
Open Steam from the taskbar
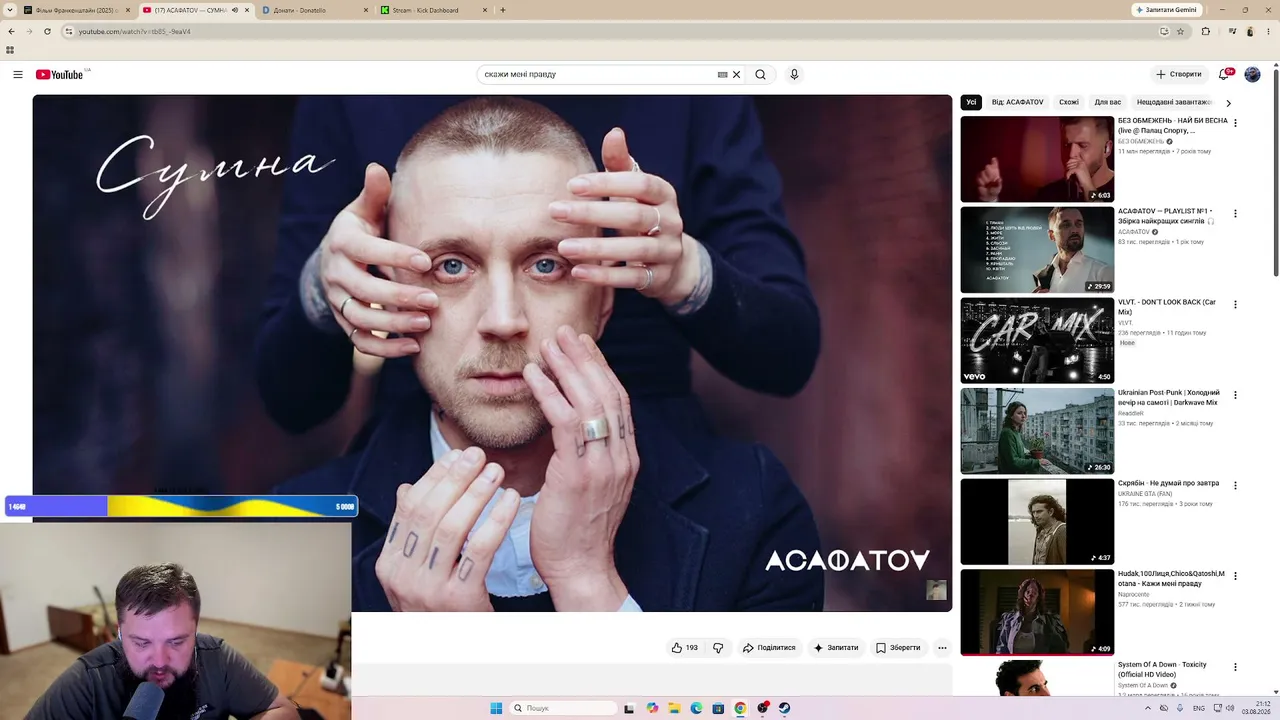click(784, 708)
